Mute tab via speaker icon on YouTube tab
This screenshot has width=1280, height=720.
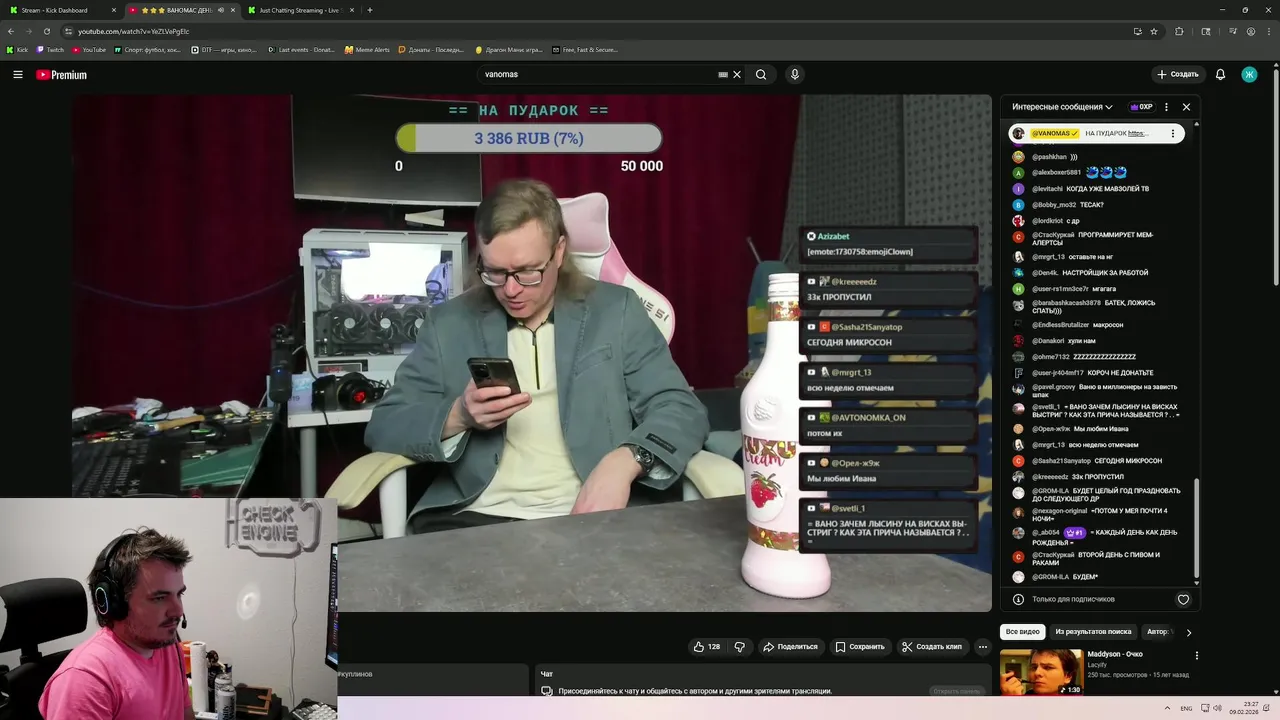(220, 10)
